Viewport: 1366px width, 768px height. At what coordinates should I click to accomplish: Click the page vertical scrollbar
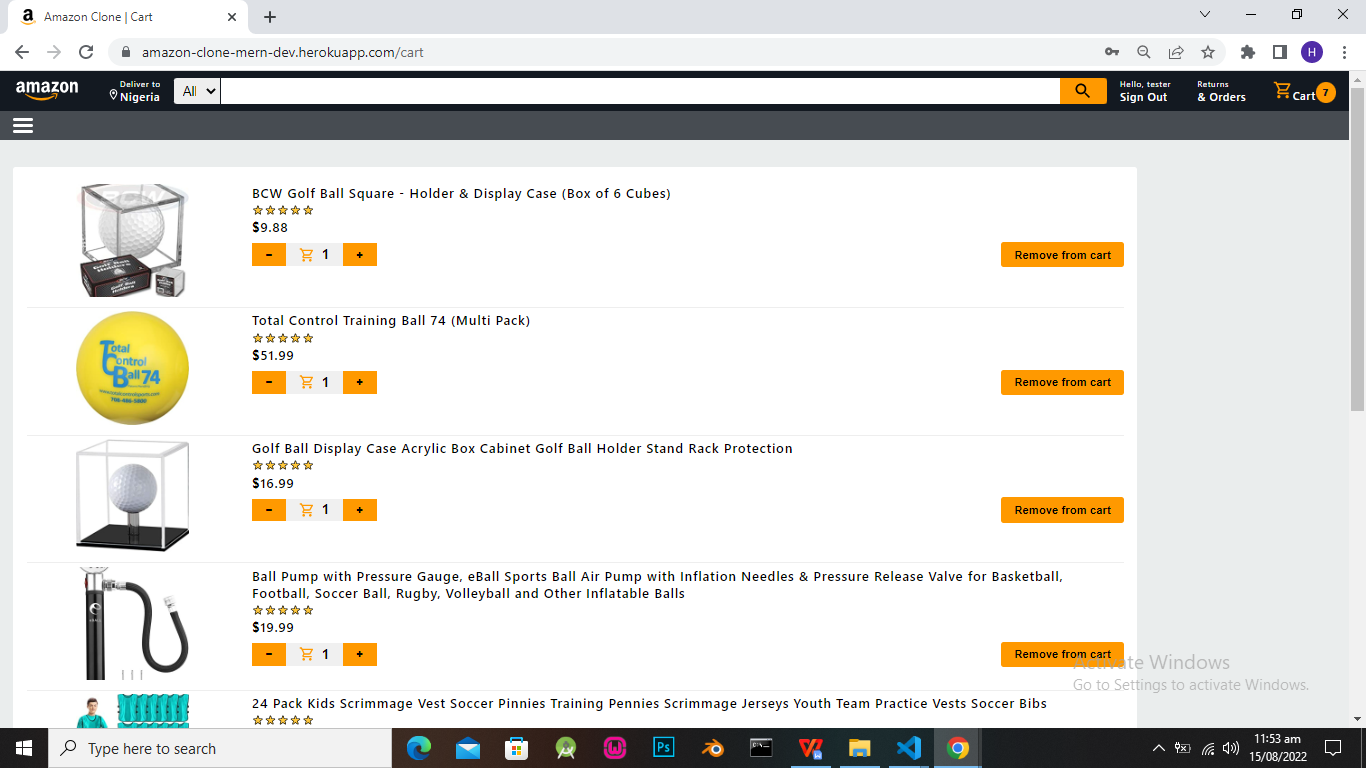click(x=1357, y=250)
